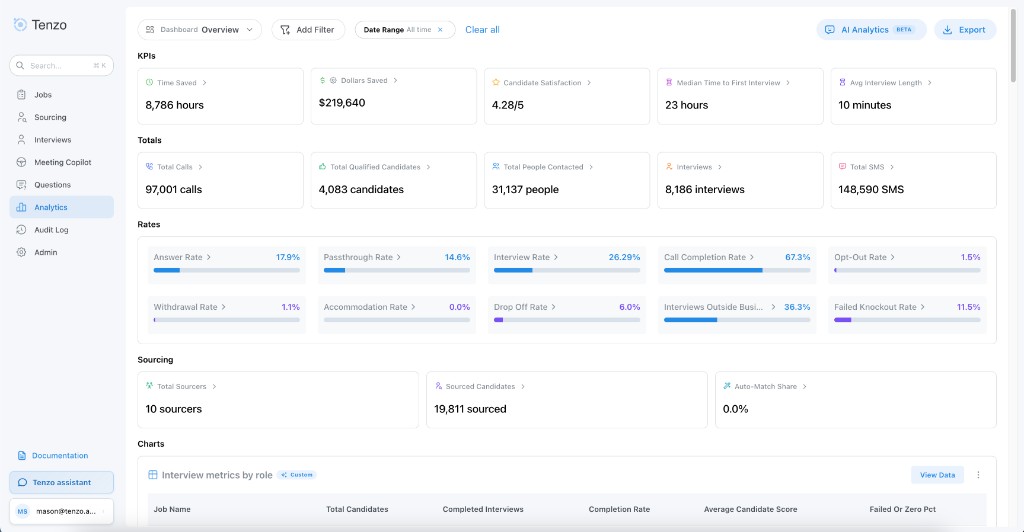Click Avg Interview Length hourglass icon
The height and width of the screenshot is (532, 1024).
click(842, 83)
